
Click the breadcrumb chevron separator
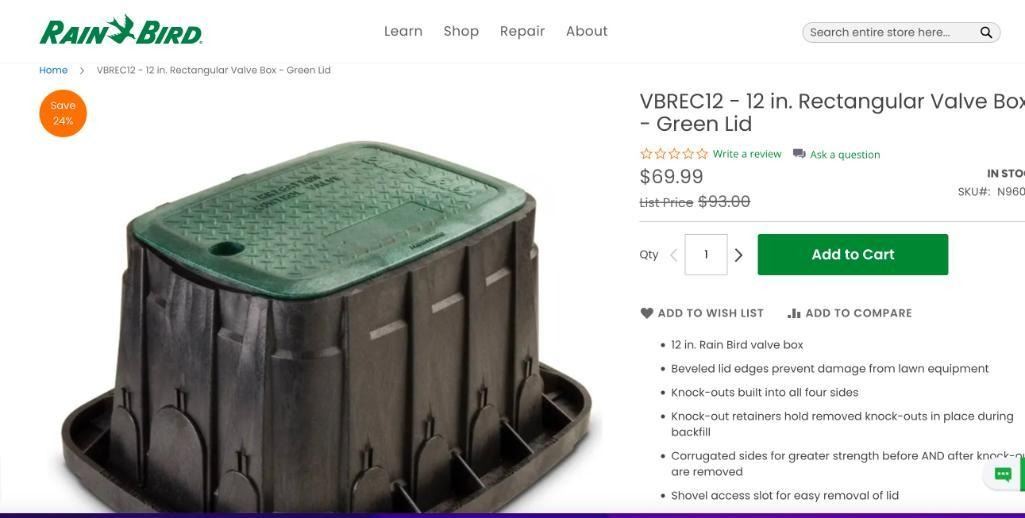[x=82, y=70]
